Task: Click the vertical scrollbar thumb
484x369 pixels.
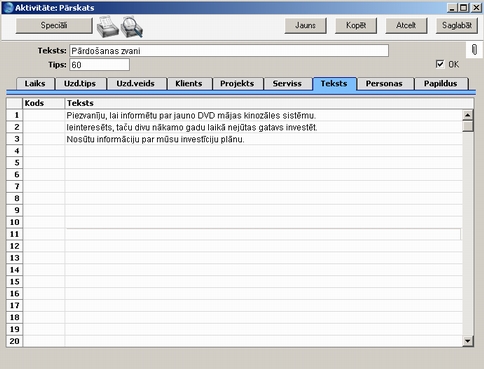Action: [468, 126]
